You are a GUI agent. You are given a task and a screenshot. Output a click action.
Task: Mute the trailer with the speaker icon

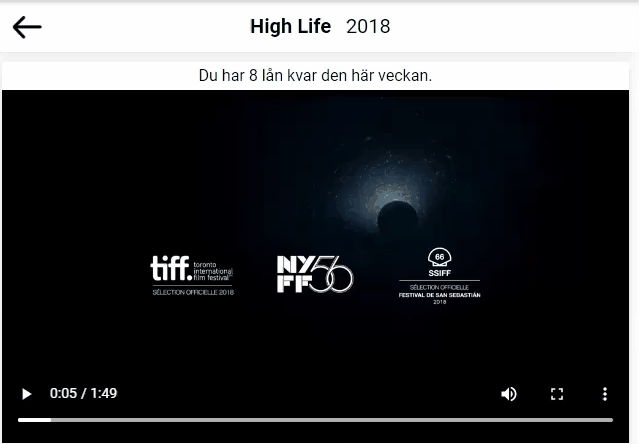point(509,394)
